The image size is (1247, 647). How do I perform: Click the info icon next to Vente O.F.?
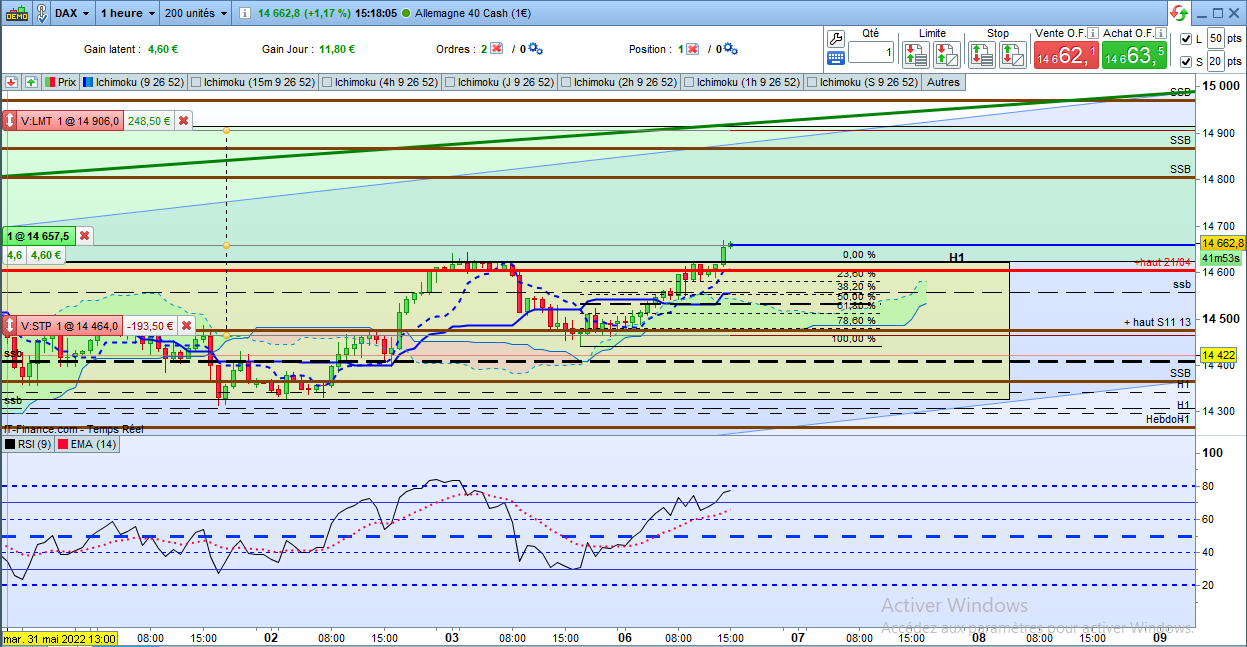pos(1094,33)
